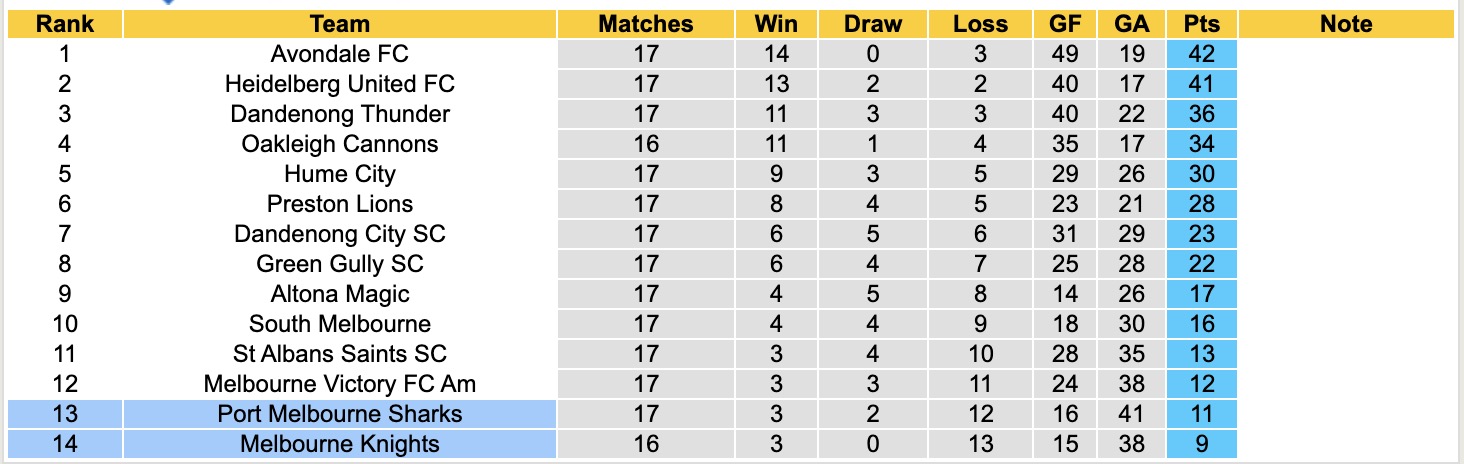Click Avondale FC's points cell showing 42
This screenshot has width=1464, height=464.
click(x=1201, y=54)
